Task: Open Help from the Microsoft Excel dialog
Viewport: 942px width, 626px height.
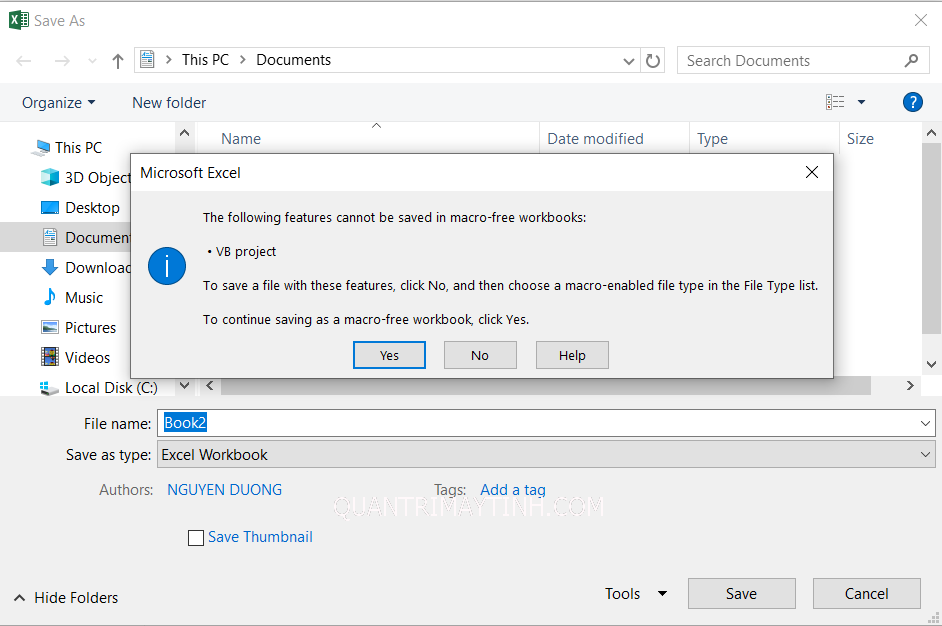Action: 572,355
